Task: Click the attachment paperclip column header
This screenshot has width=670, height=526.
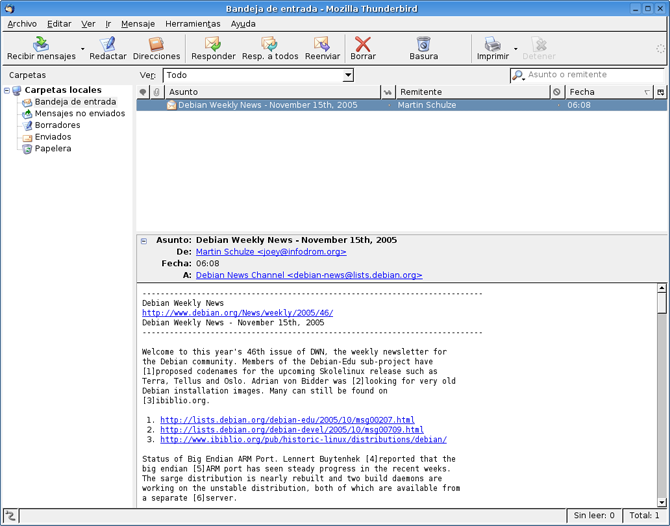Action: coord(156,92)
